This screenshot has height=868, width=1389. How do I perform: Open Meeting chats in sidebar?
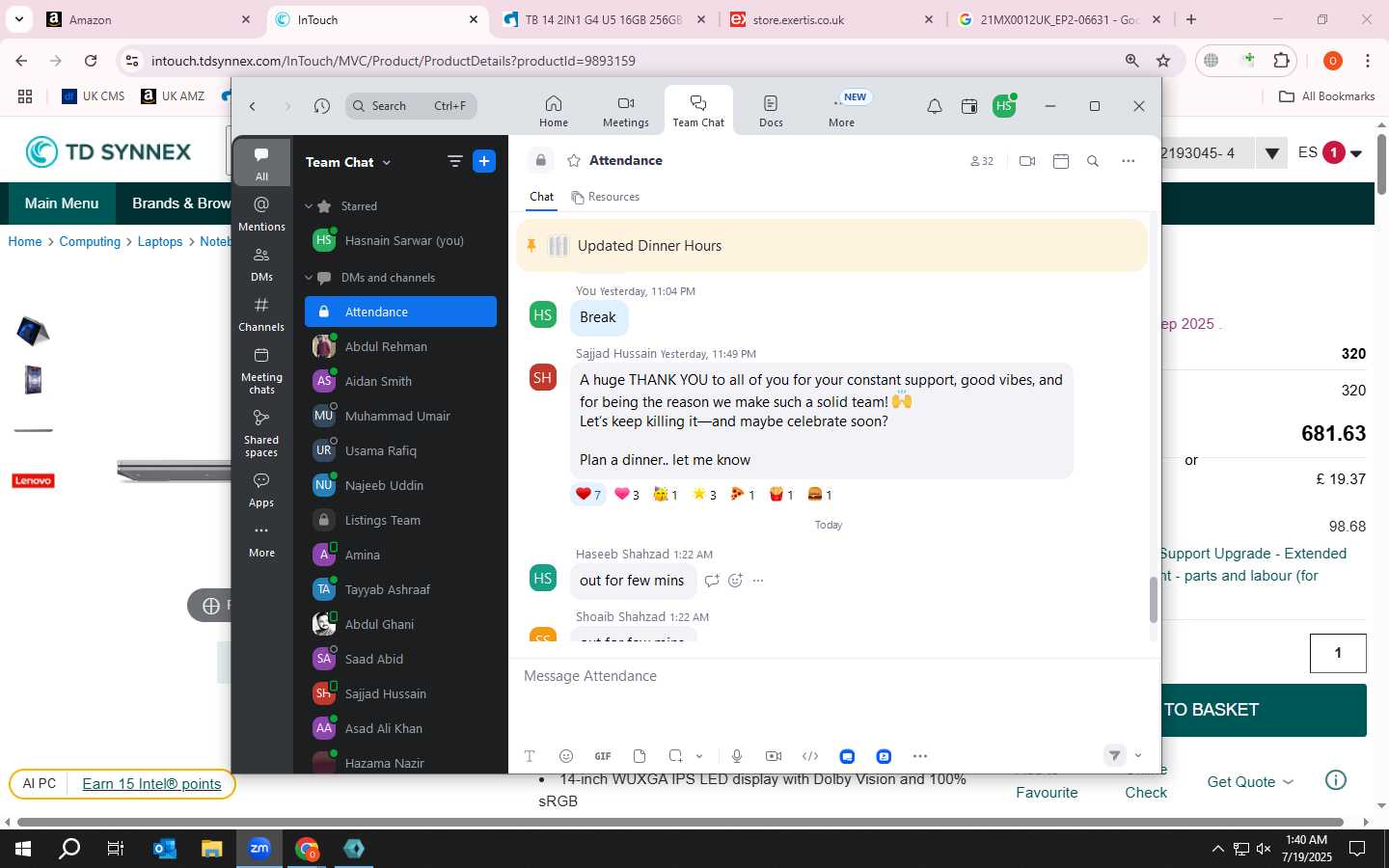261,370
